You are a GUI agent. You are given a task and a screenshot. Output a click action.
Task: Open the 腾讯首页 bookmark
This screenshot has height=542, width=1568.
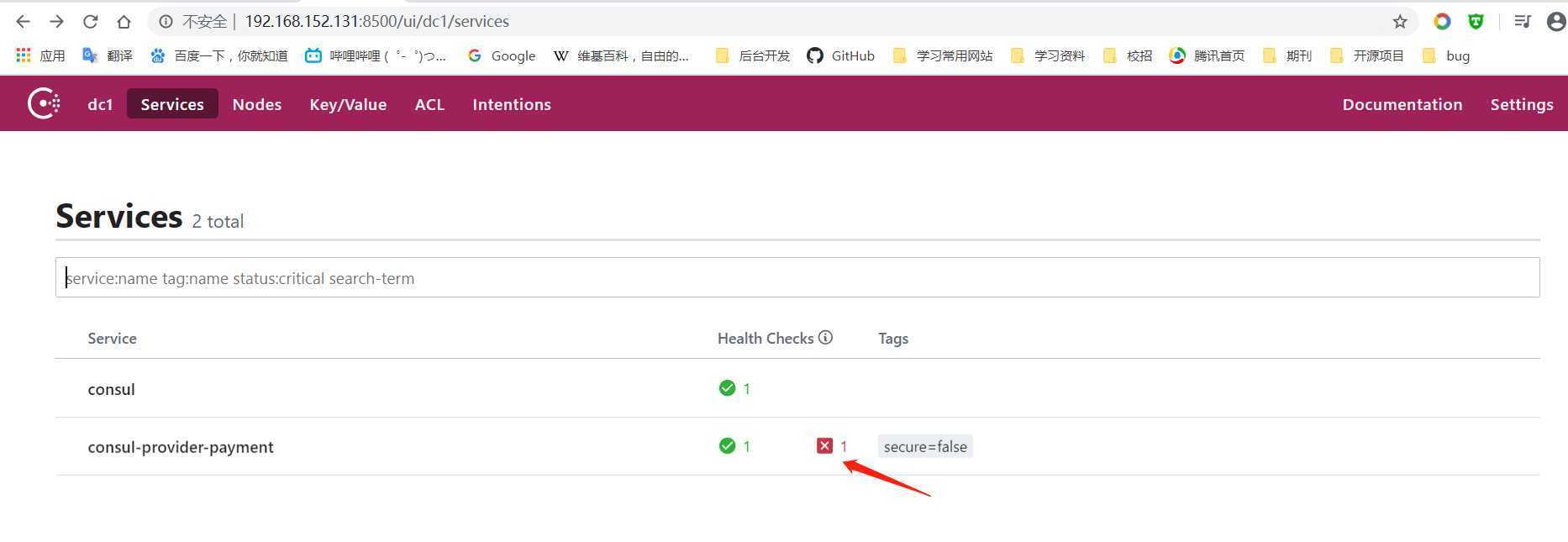(x=1207, y=55)
